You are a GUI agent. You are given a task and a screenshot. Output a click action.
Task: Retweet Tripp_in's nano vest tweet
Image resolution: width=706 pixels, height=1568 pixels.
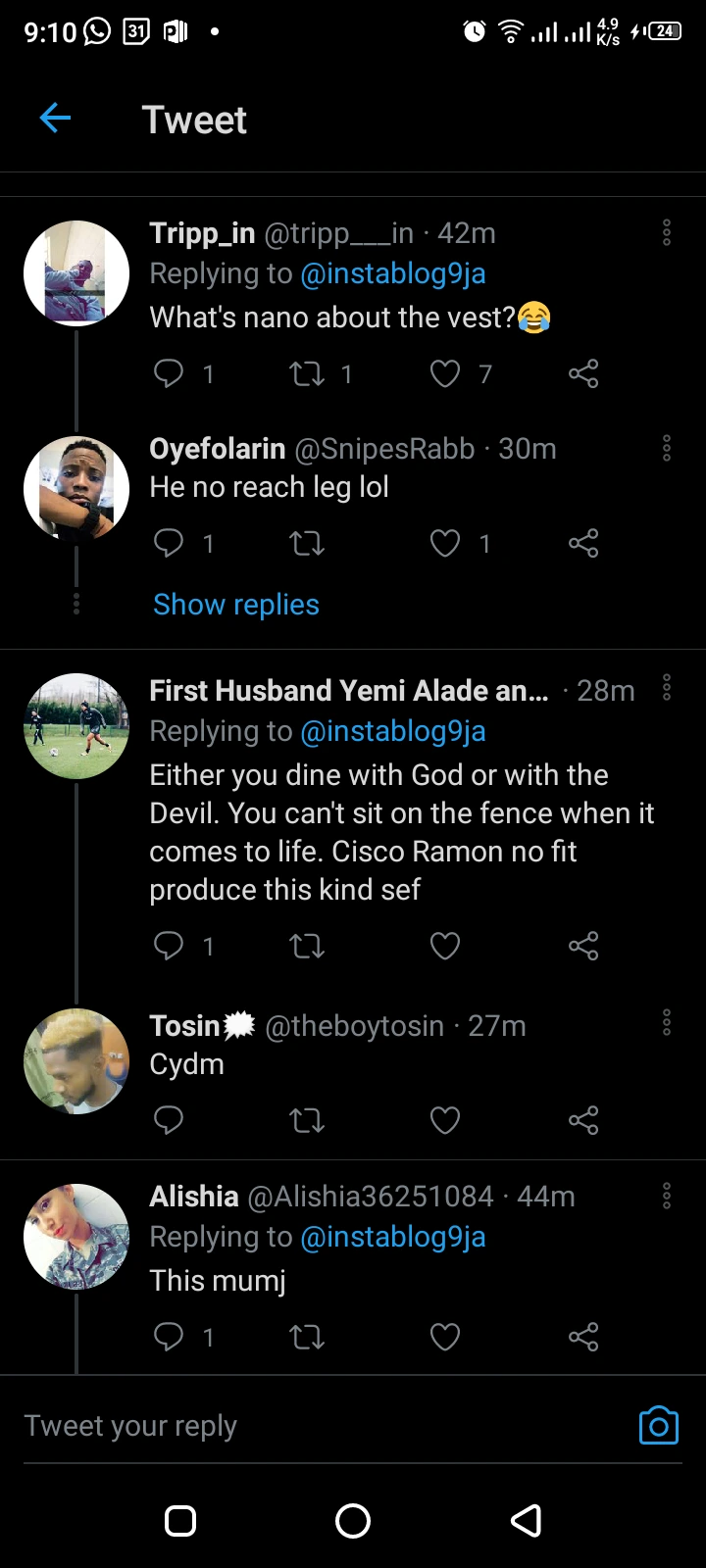pos(308,373)
